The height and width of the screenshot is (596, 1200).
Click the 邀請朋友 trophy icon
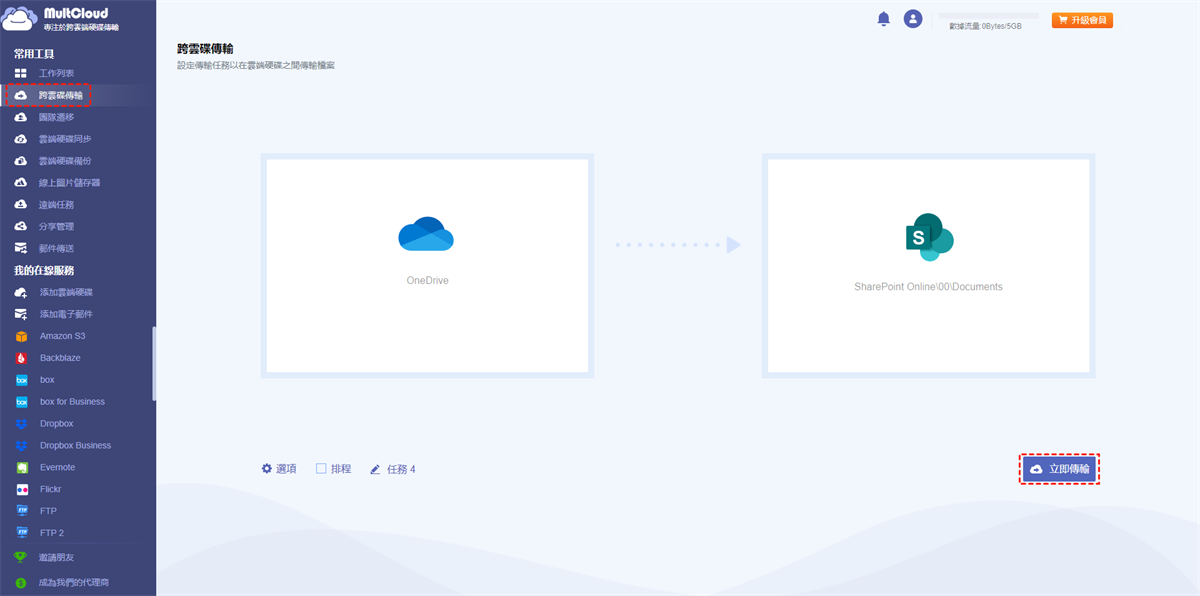tap(20, 557)
